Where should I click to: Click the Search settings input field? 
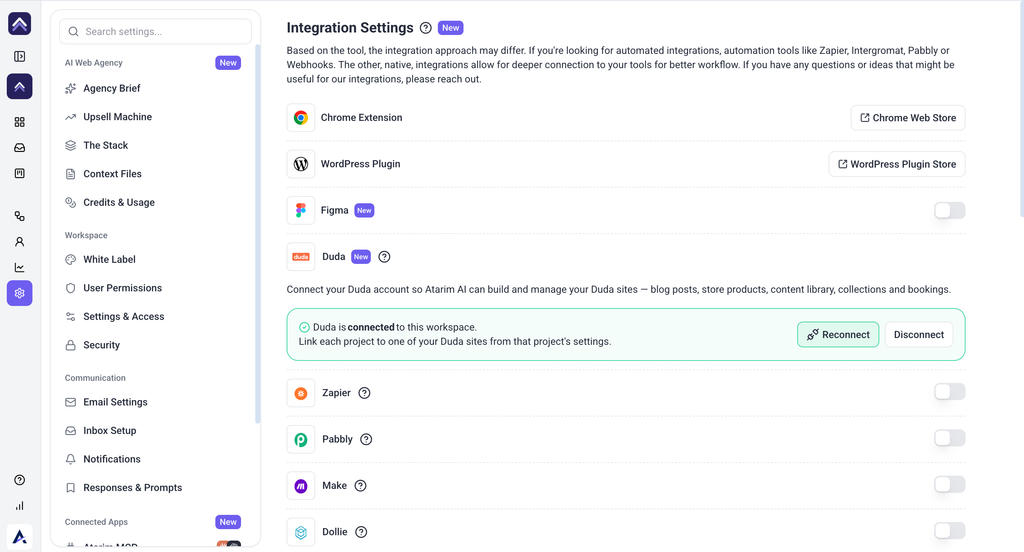(155, 31)
